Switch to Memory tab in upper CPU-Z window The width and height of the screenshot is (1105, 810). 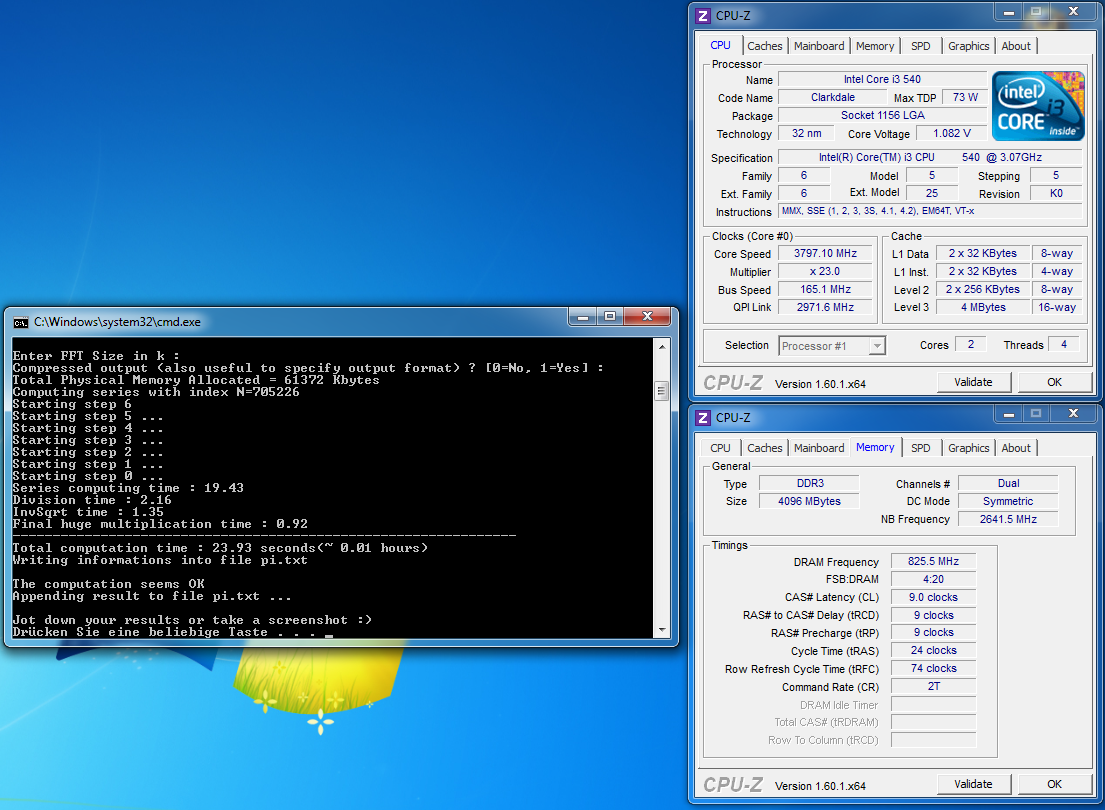pos(875,46)
